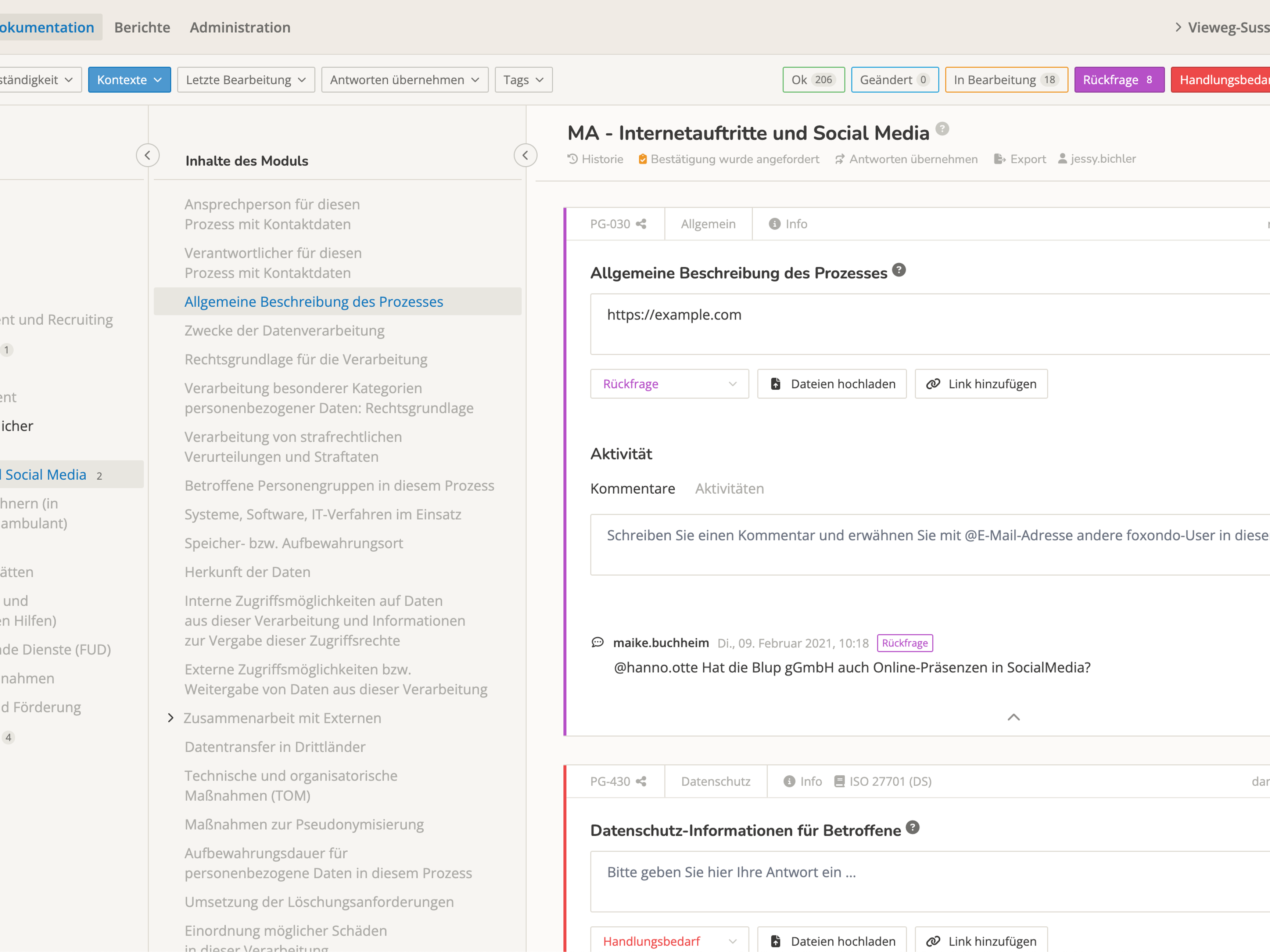This screenshot has width=1270, height=952.
Task: Open Berichte menu
Action: coord(142,28)
